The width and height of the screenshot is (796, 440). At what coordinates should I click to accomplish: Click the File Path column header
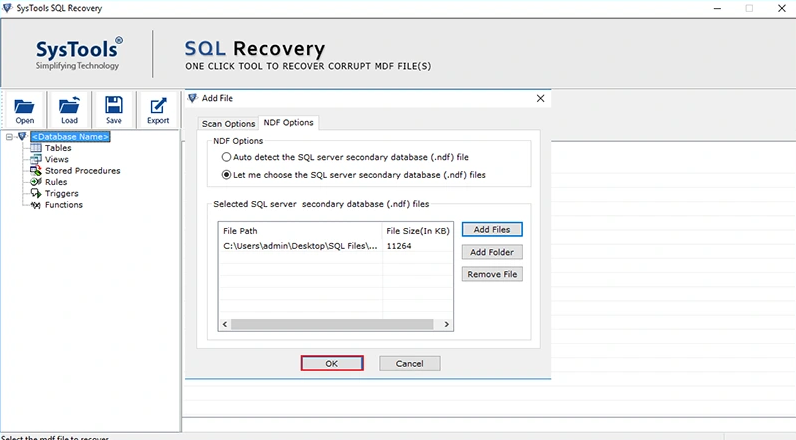300,230
